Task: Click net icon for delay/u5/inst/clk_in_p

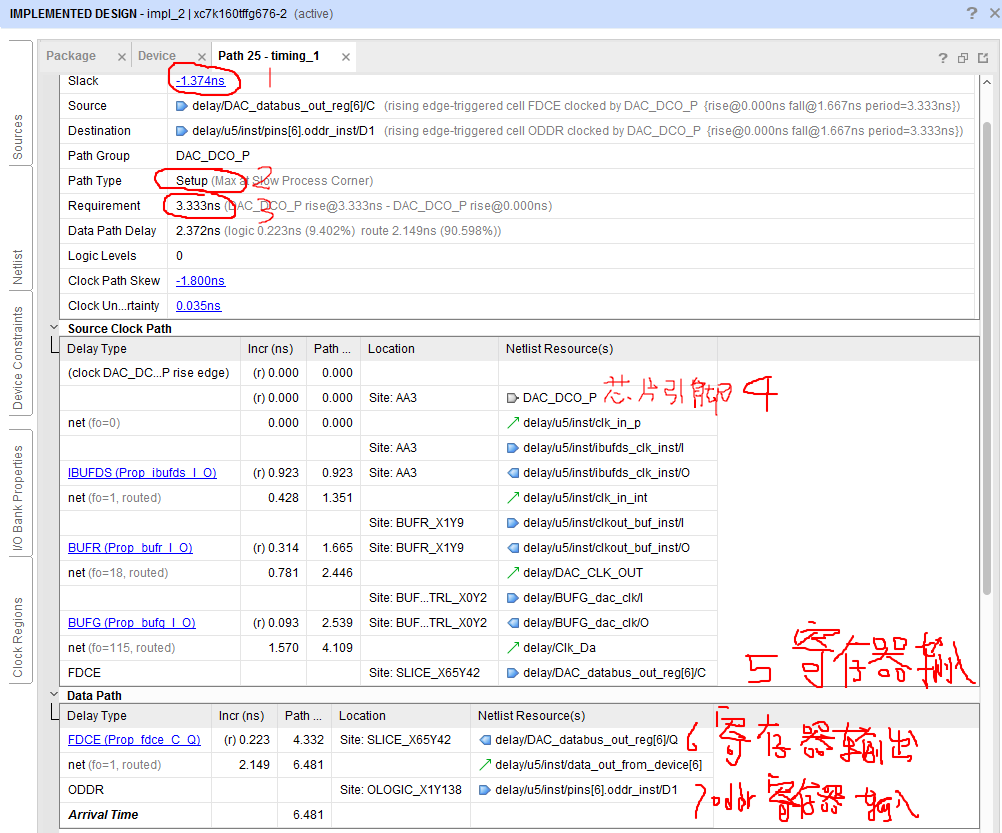Action: [x=513, y=423]
